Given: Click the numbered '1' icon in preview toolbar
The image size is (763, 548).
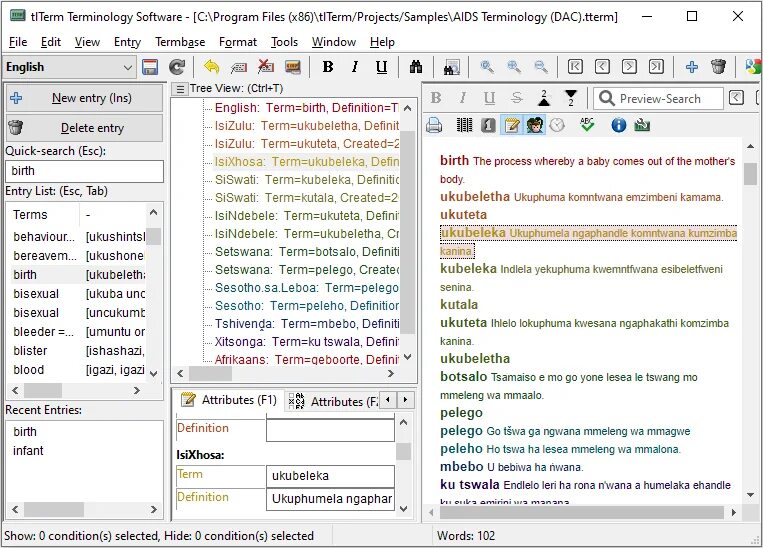Looking at the screenshot, I should tap(488, 126).
